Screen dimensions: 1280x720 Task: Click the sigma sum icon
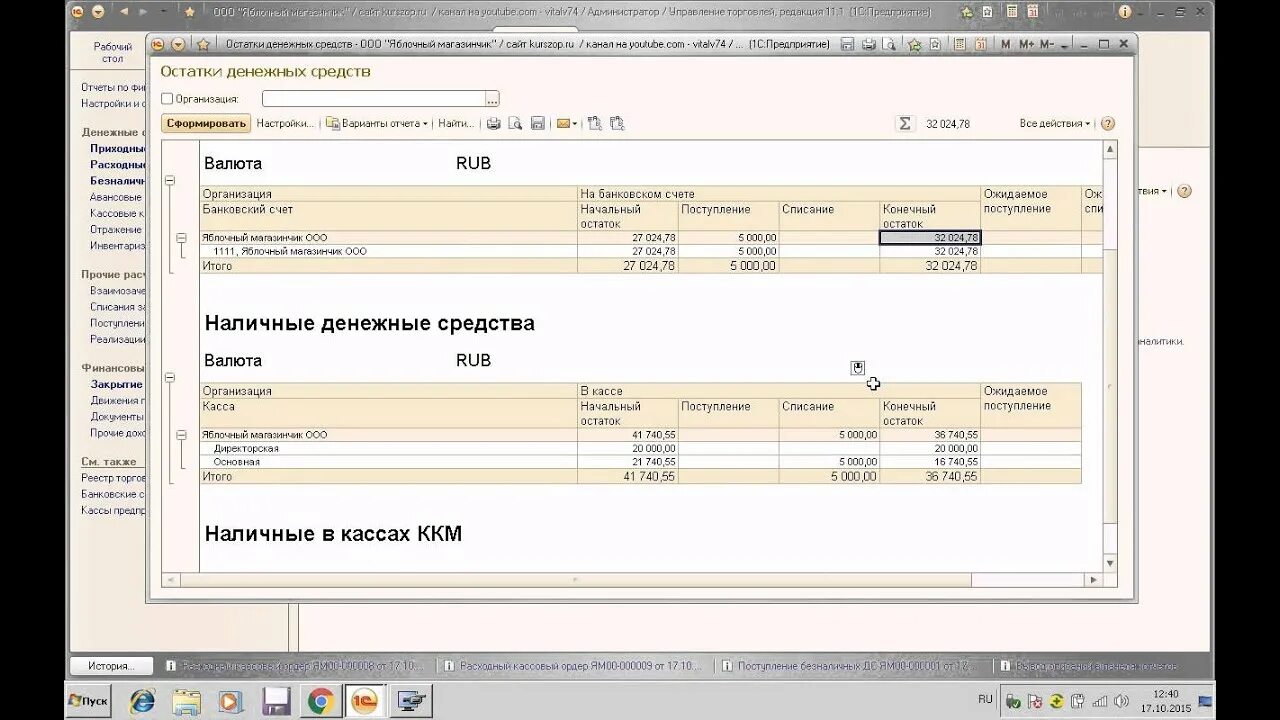(905, 124)
